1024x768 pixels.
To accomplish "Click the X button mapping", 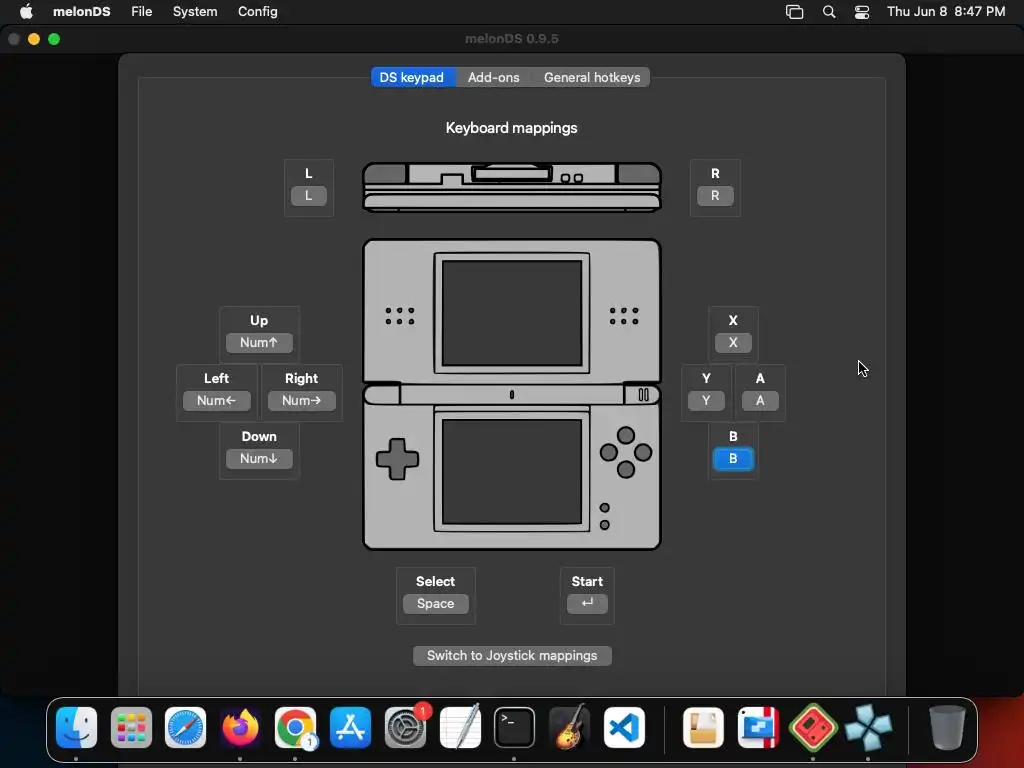I will pos(733,343).
